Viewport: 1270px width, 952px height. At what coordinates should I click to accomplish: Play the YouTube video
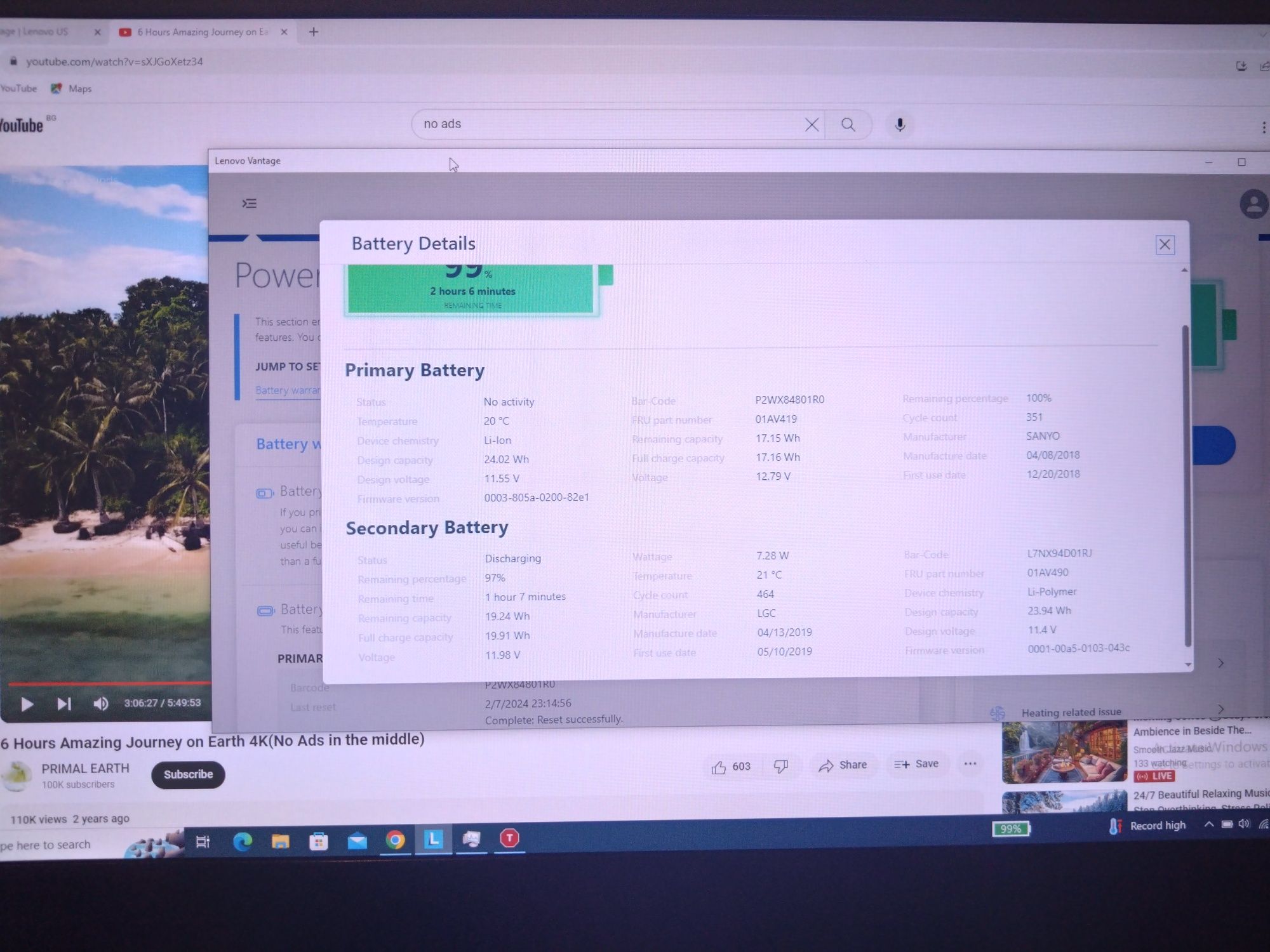pos(27,704)
